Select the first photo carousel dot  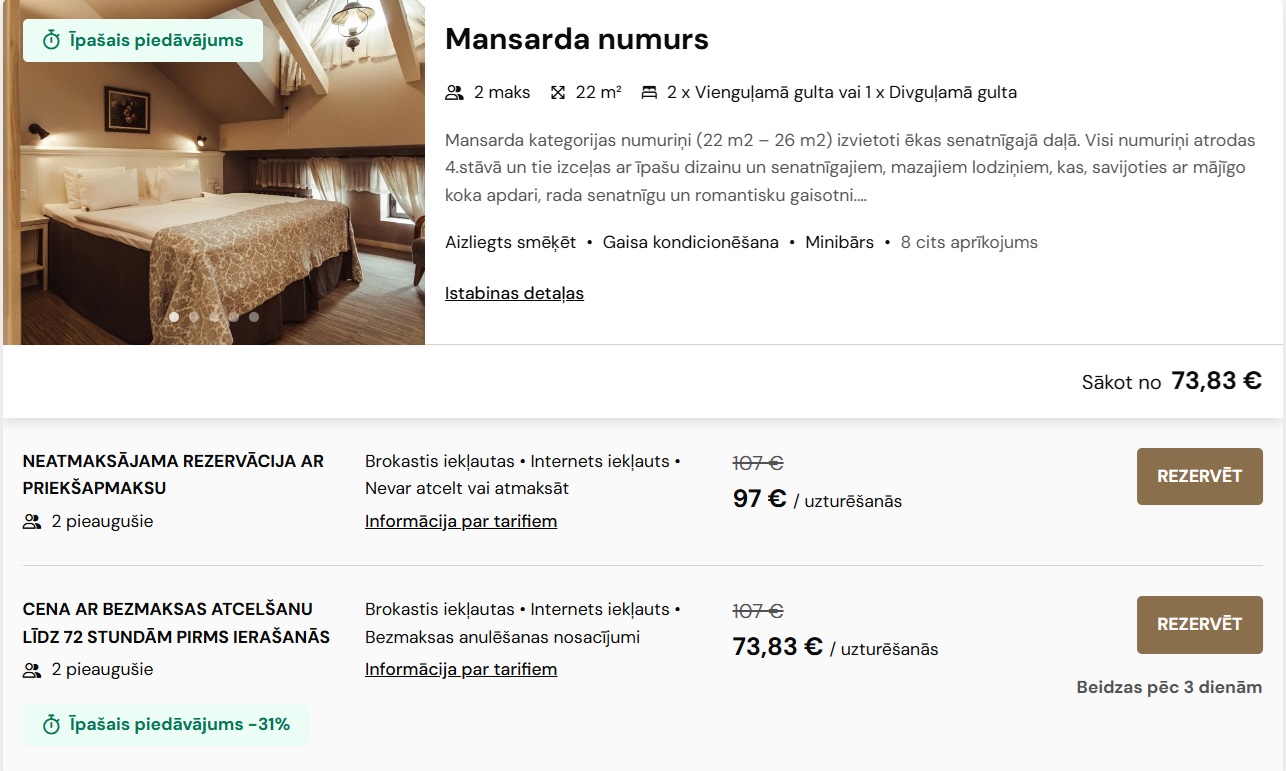click(174, 317)
